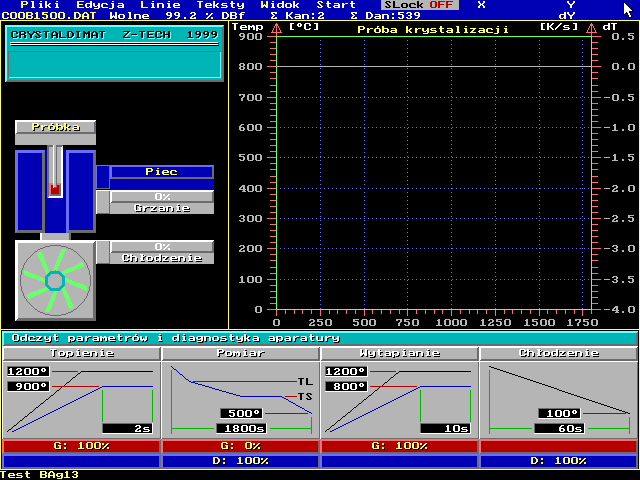
Task: Click the cooling fan icon
Action: (56, 280)
